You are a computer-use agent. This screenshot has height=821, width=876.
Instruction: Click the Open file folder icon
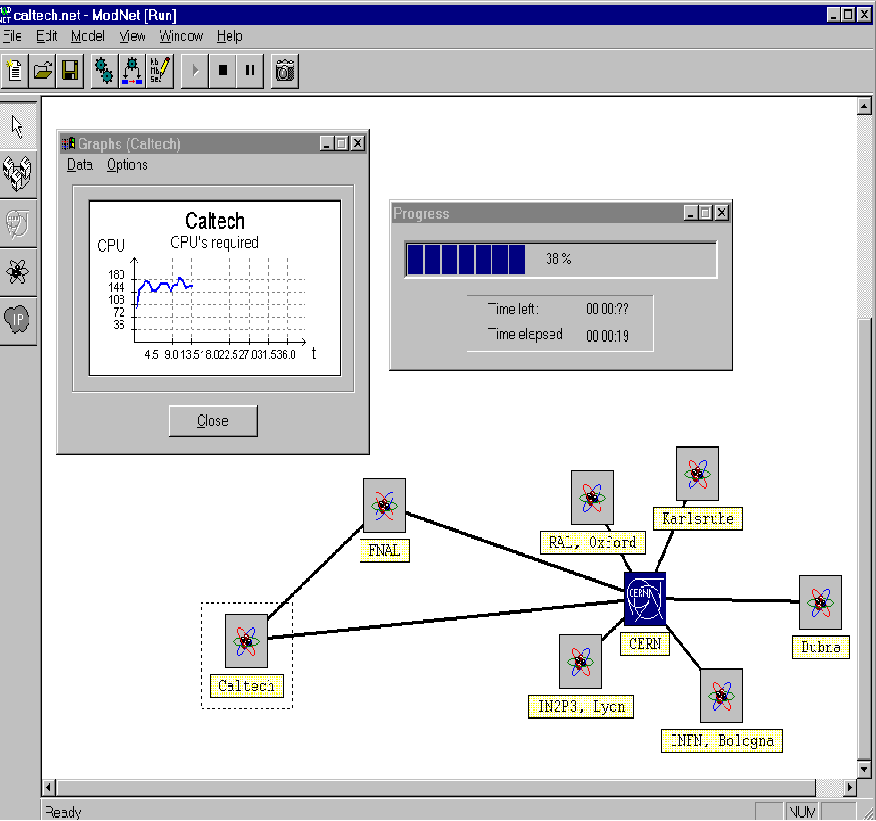[43, 70]
